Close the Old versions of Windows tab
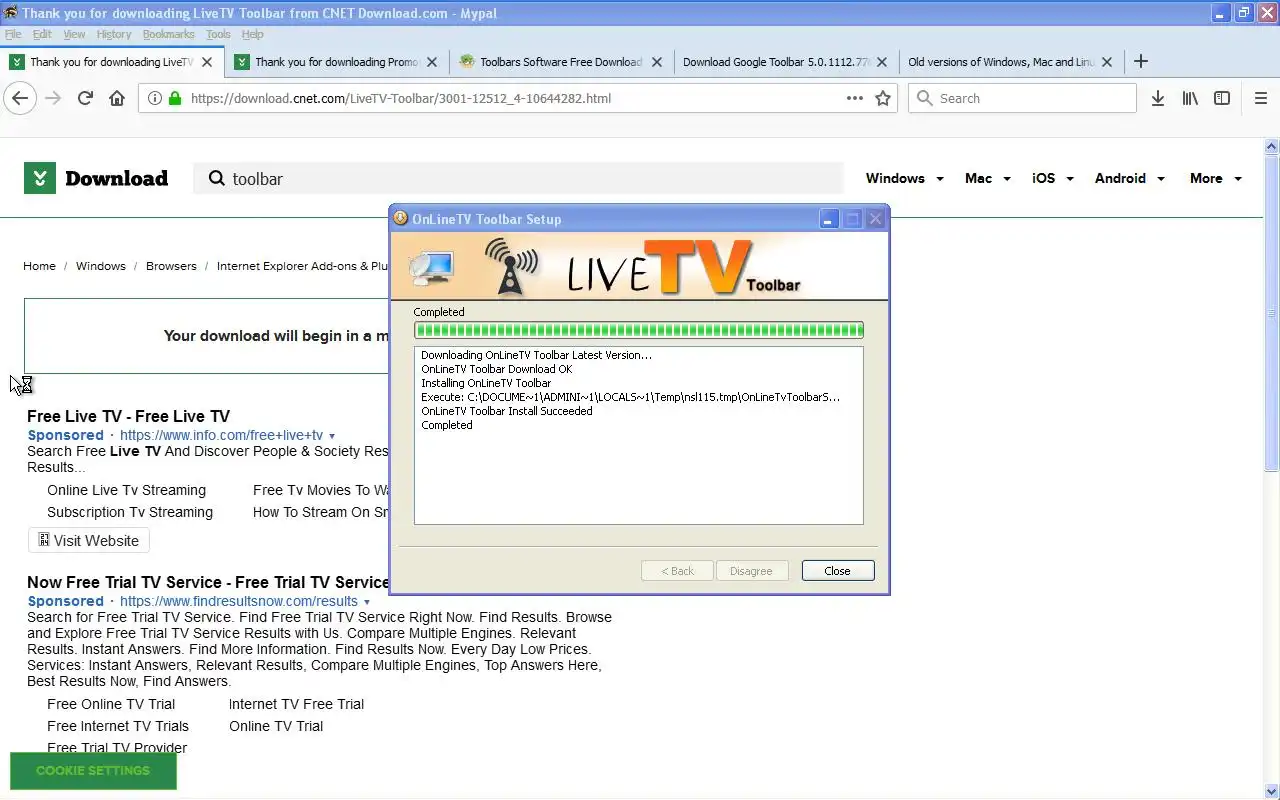The width and height of the screenshot is (1280, 800). [x=1107, y=61]
